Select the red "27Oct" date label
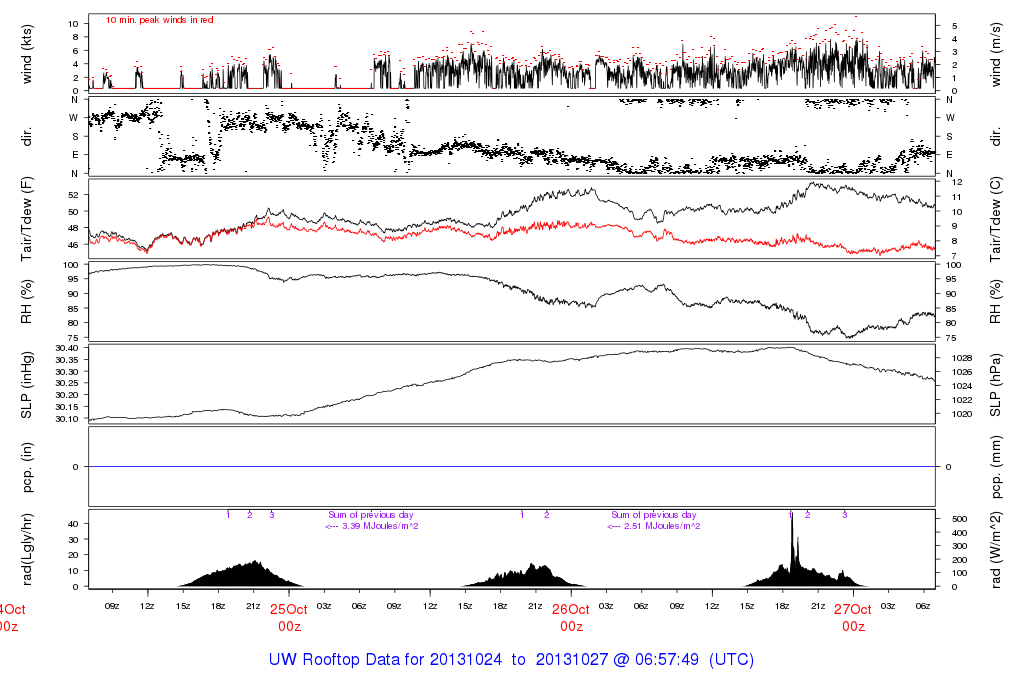This screenshot has width=1024, height=700. [x=853, y=609]
